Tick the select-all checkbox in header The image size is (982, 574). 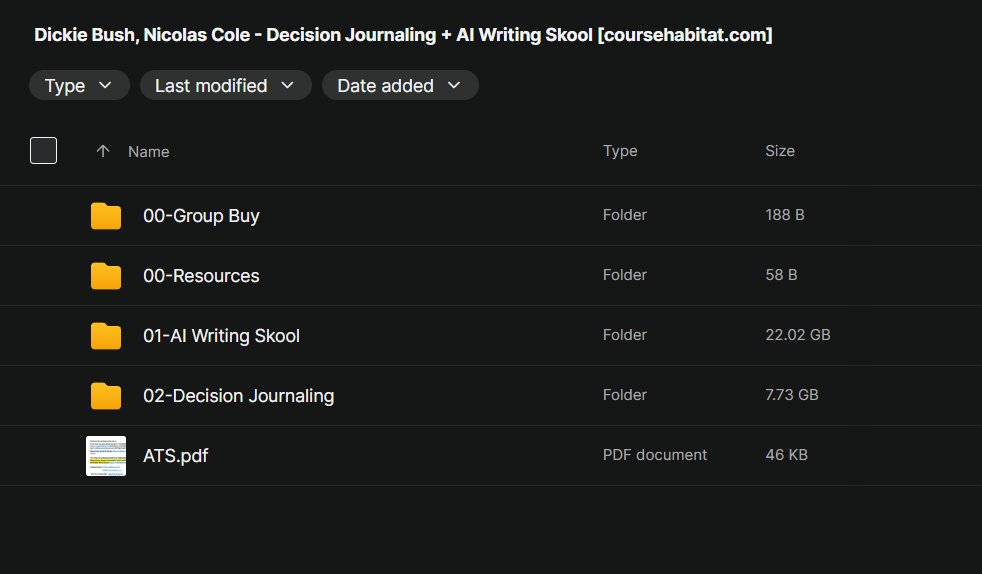pos(43,150)
